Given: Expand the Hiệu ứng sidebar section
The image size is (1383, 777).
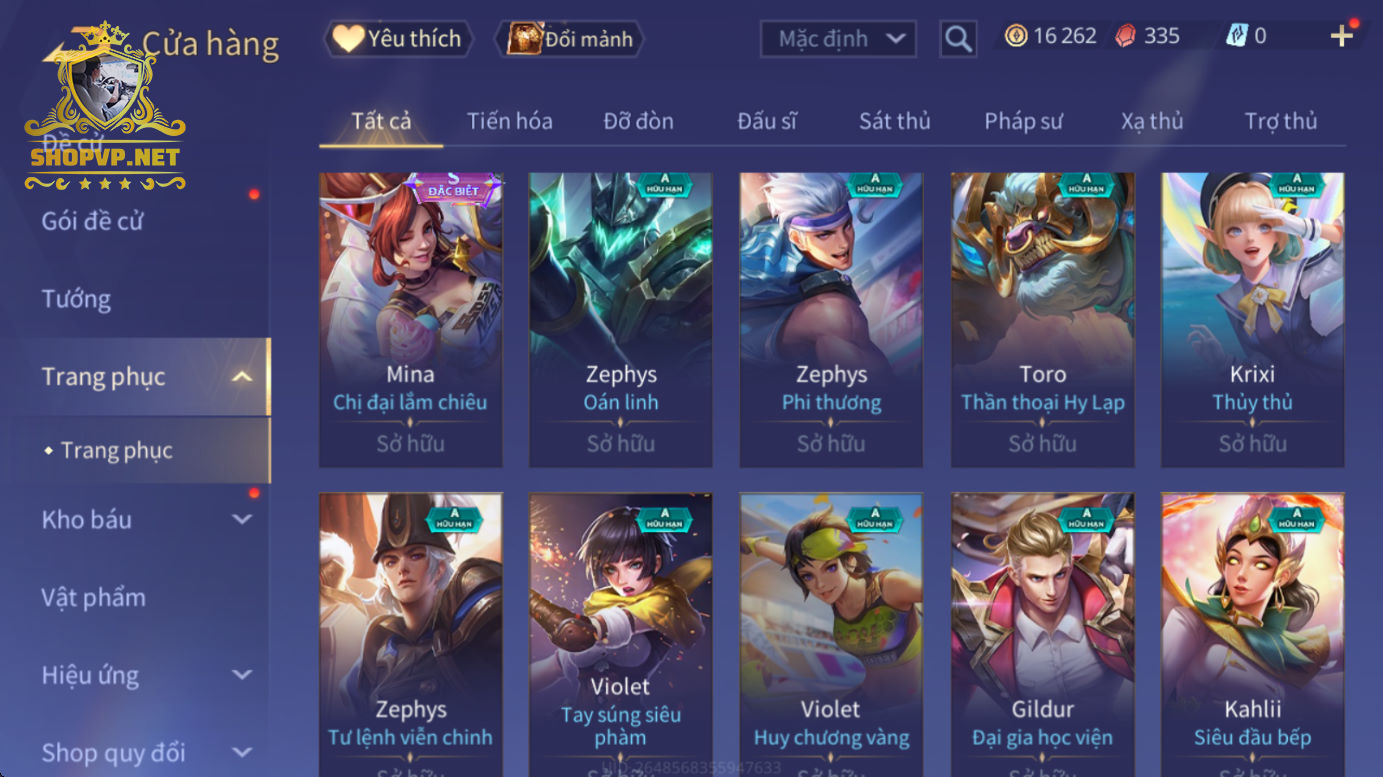Looking at the screenshot, I should tap(242, 675).
